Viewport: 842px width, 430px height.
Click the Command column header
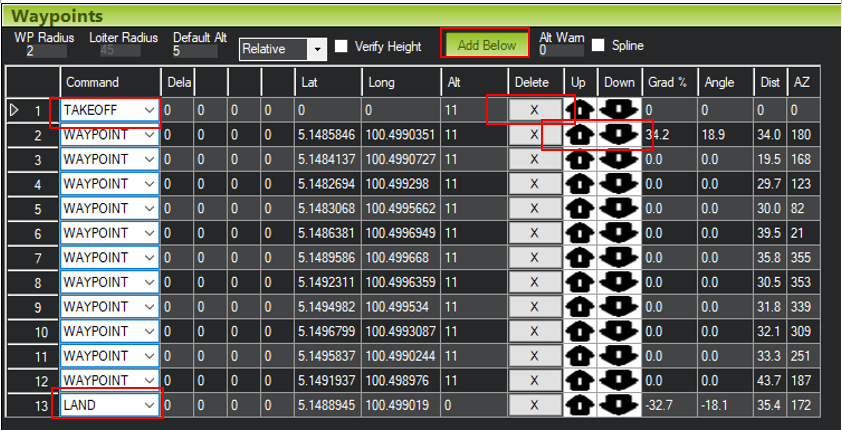(110, 83)
